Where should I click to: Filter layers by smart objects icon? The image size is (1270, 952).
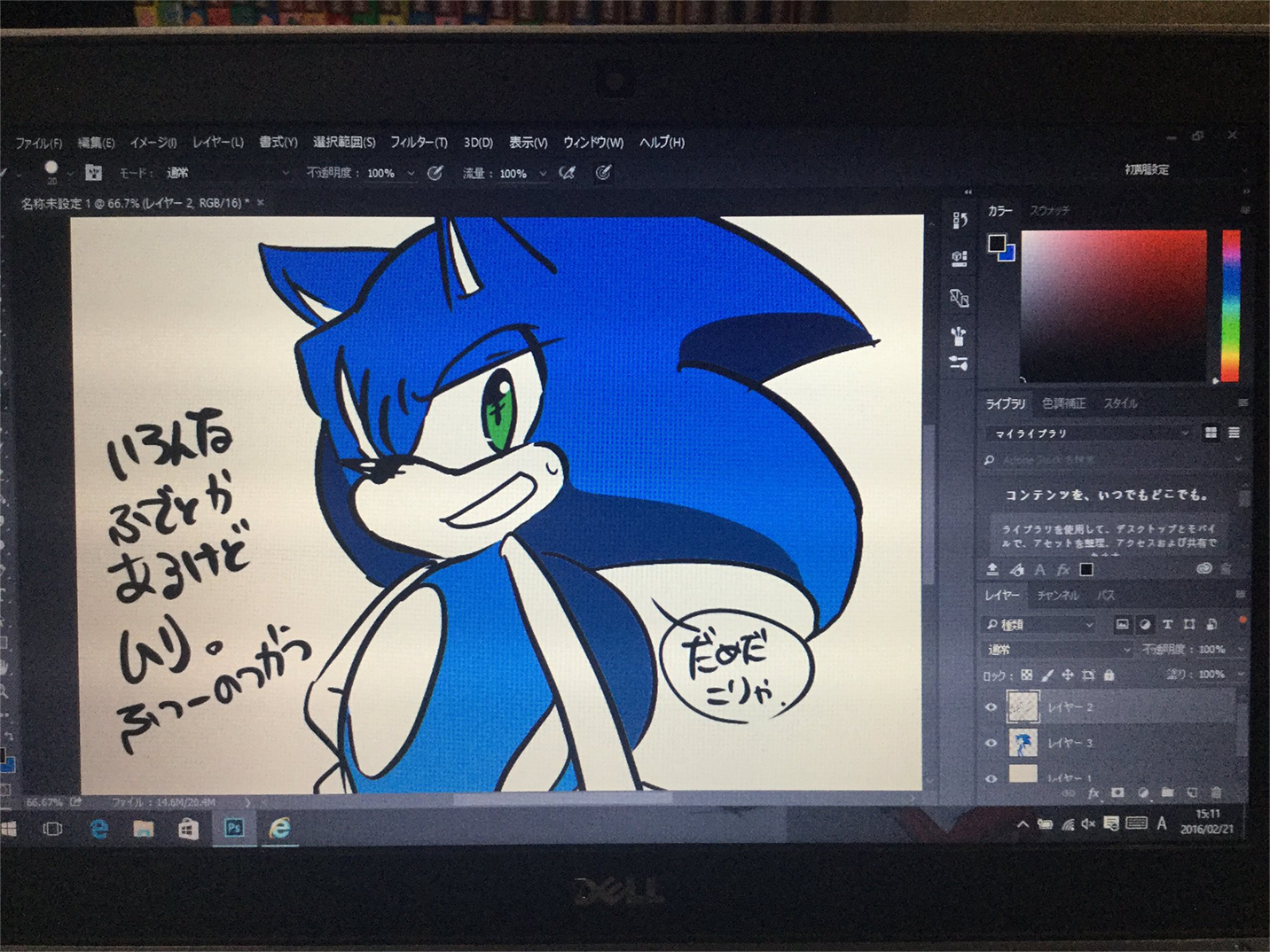[x=1211, y=624]
